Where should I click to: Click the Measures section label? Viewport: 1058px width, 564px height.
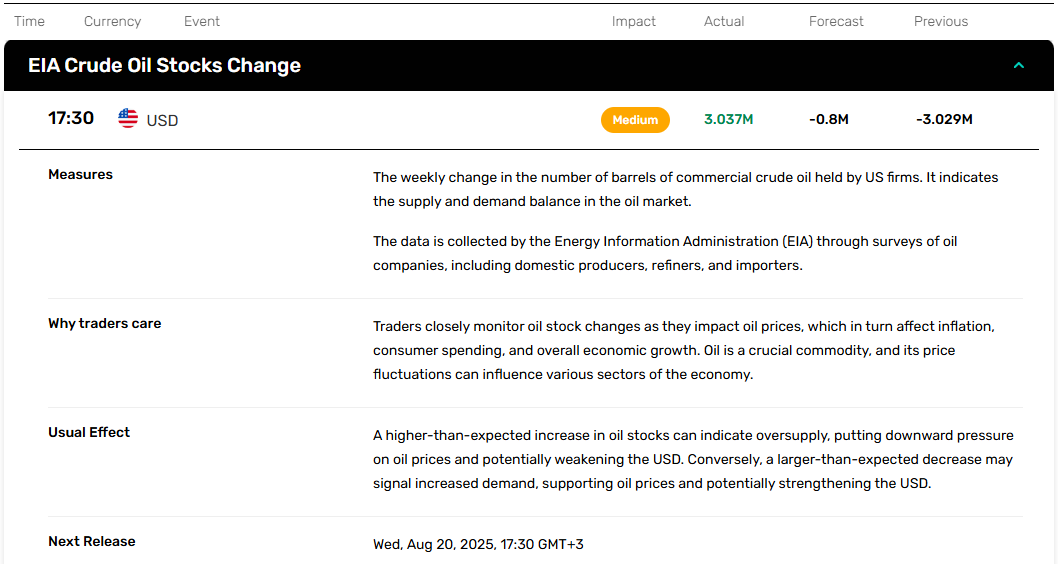click(x=80, y=175)
